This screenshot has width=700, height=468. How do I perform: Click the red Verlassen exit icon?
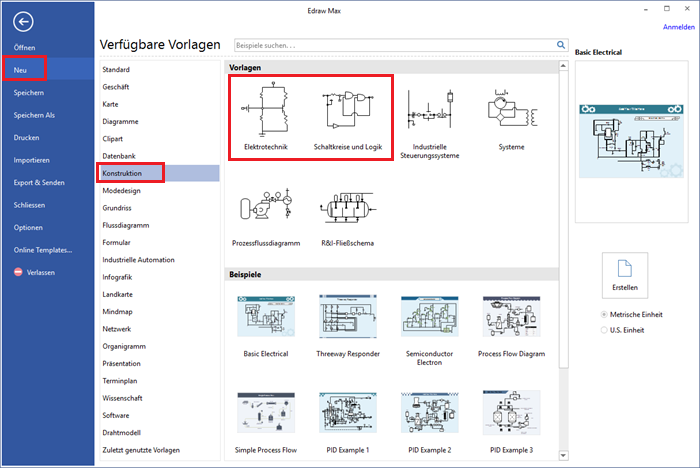tap(18, 272)
